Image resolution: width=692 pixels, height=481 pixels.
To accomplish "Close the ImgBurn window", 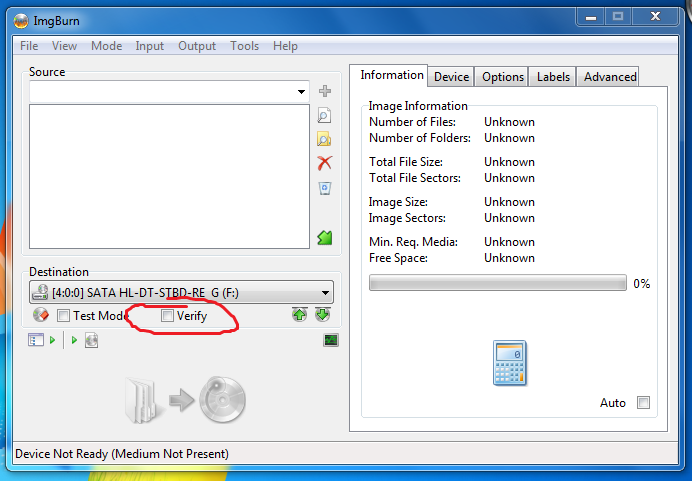I will 655,17.
